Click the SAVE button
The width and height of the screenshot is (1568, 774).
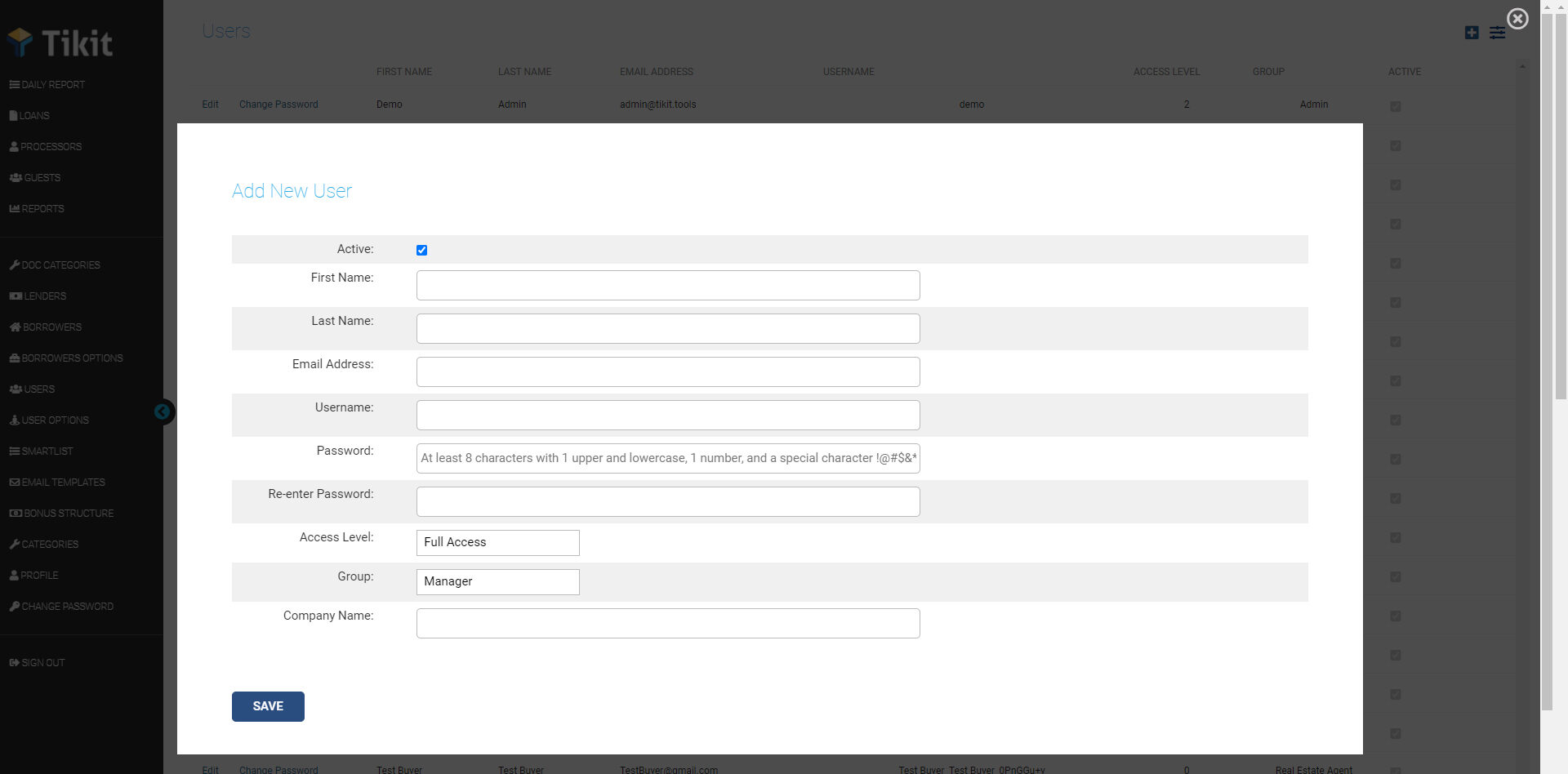268,706
